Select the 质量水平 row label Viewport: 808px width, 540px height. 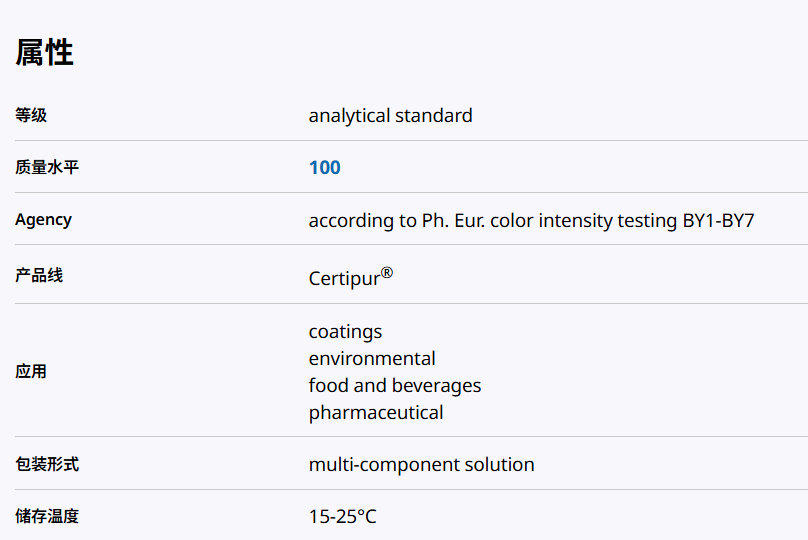[x=47, y=168]
